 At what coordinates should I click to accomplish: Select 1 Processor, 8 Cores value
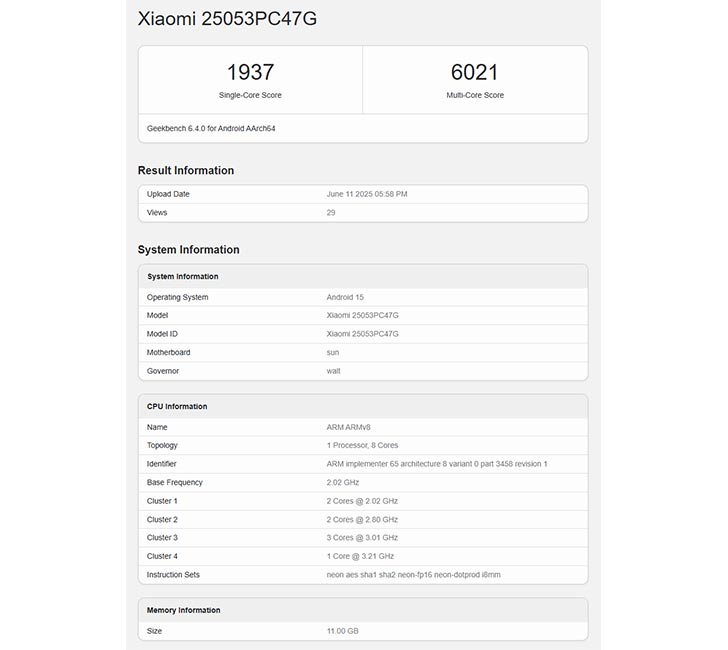tap(362, 445)
